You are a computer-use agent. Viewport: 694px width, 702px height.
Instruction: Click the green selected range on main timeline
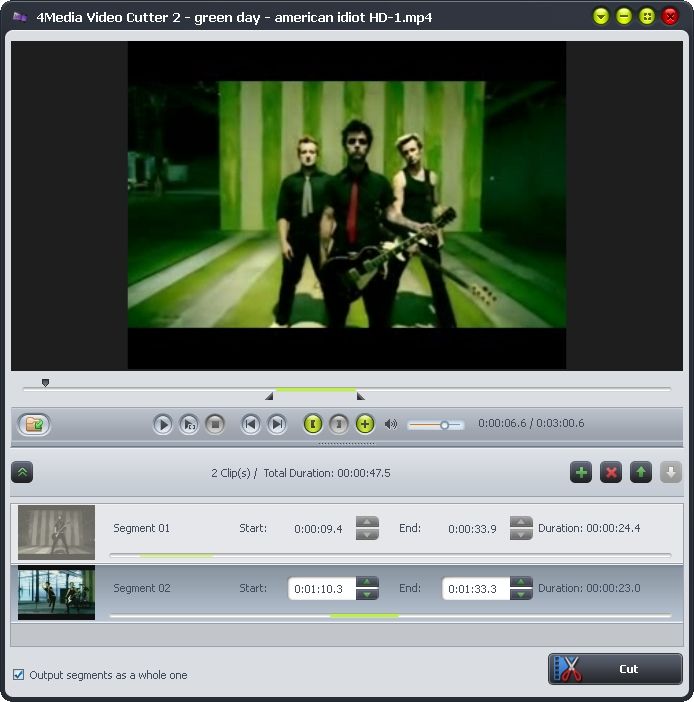(316, 390)
